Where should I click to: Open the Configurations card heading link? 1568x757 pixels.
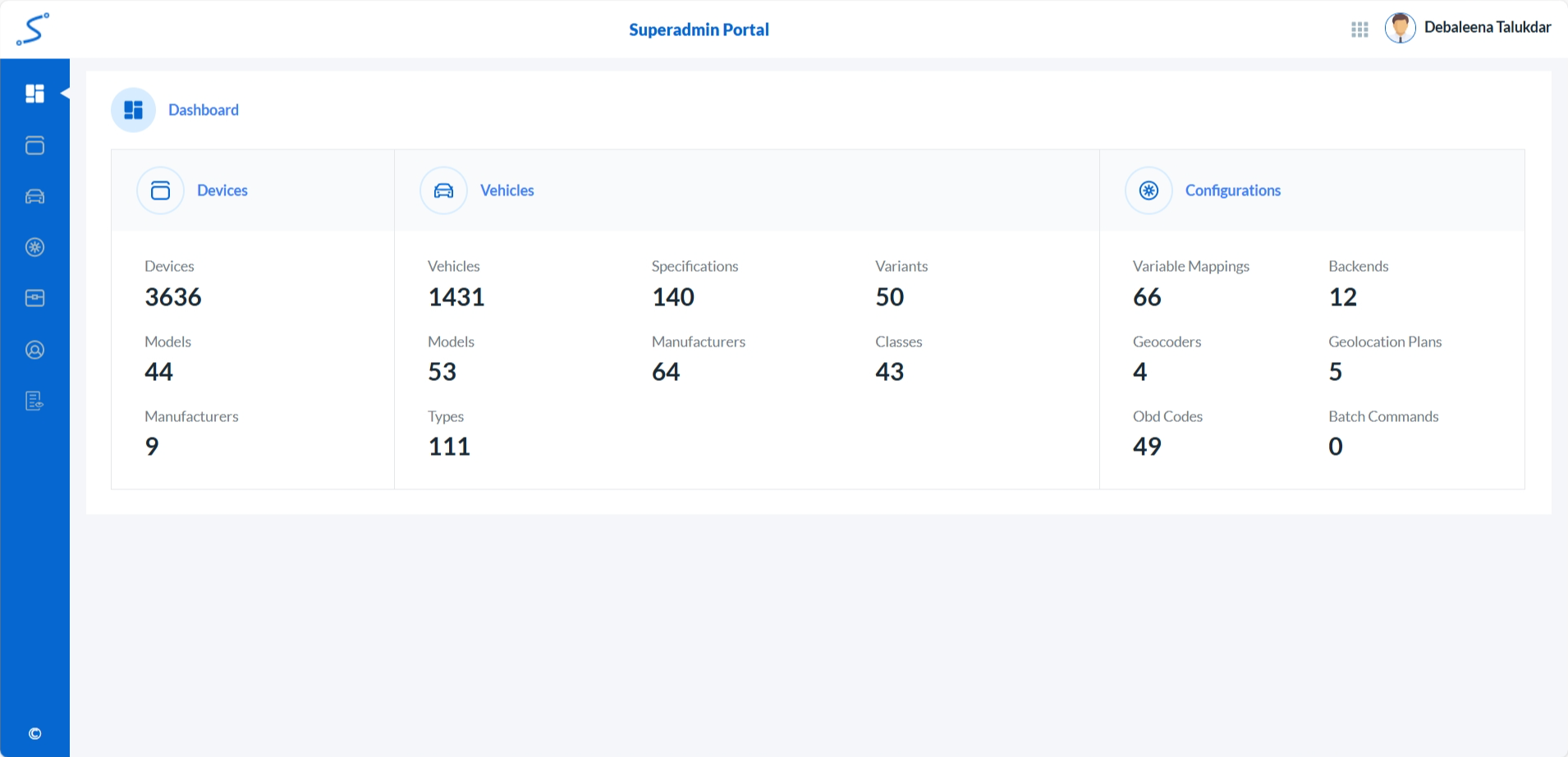click(x=1232, y=190)
